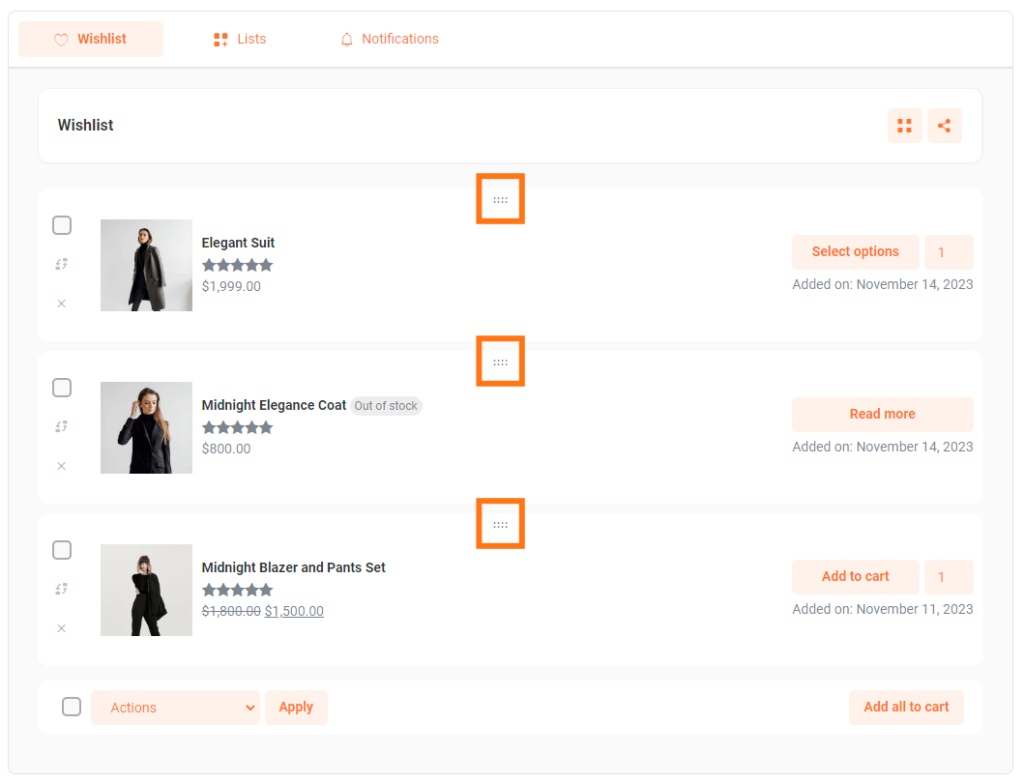Open the Elegant Suit product link
Viewport: 1024px width, 783px height.
point(238,243)
